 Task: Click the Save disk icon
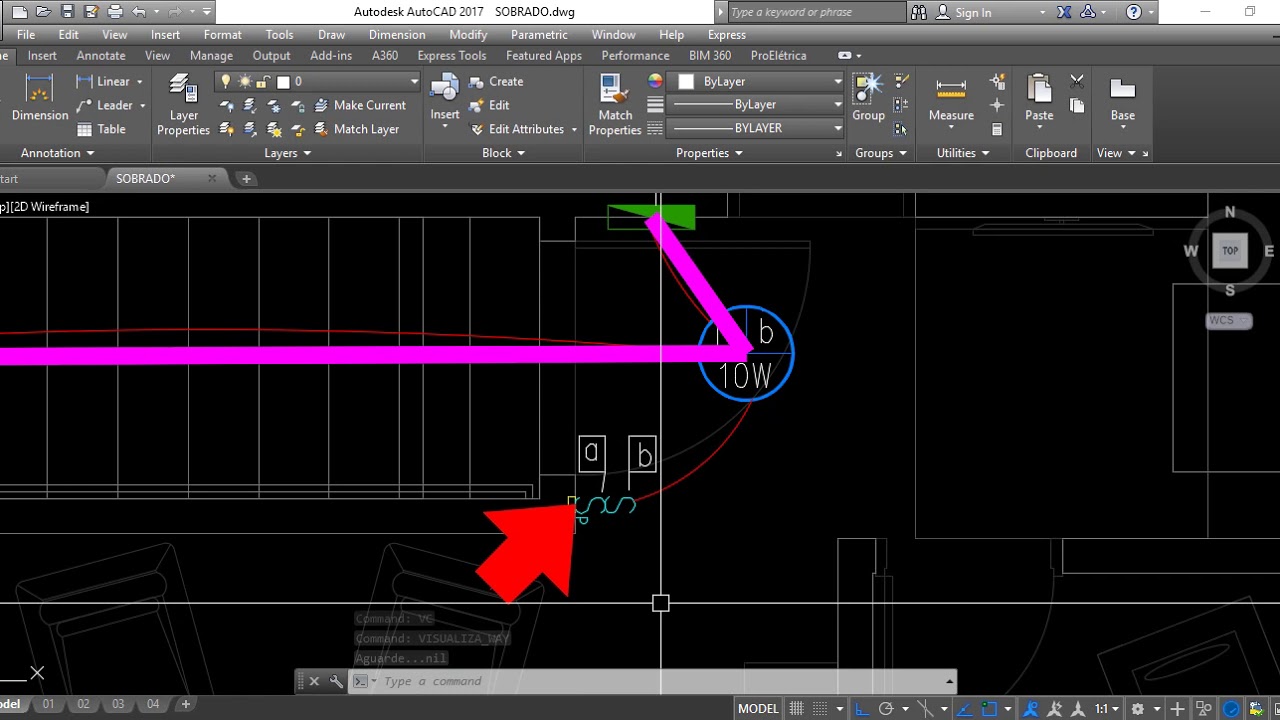[67, 12]
